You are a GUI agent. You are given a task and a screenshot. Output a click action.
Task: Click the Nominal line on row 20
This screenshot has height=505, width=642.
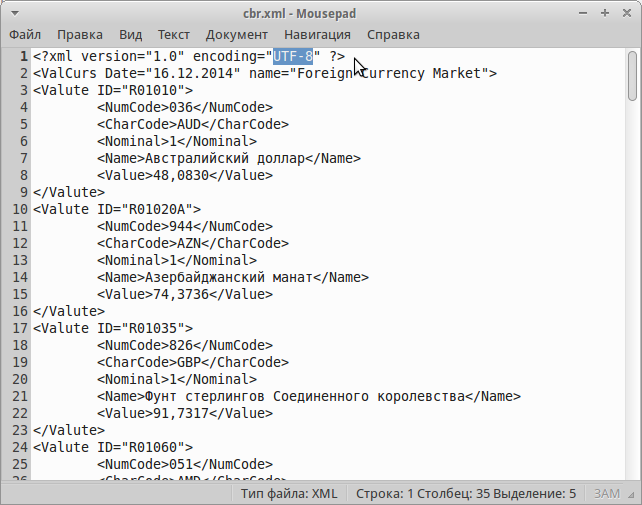(177, 379)
